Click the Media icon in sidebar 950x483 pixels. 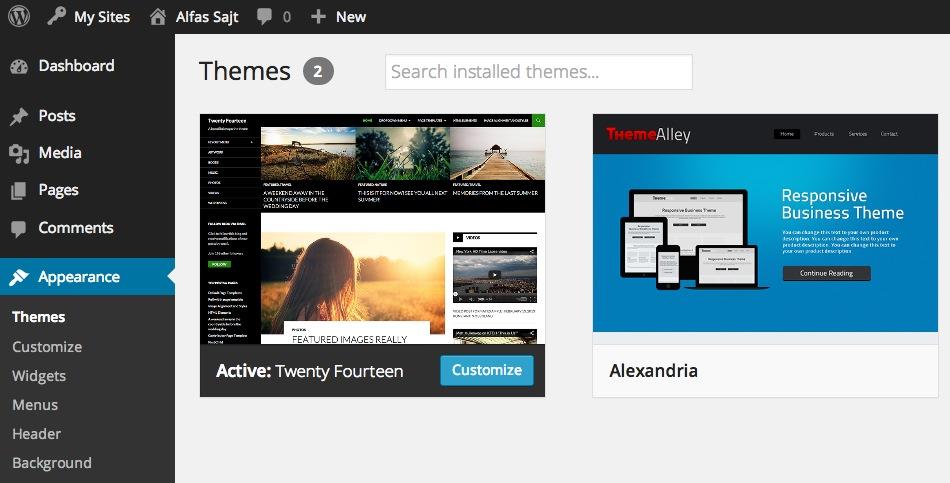coord(19,154)
